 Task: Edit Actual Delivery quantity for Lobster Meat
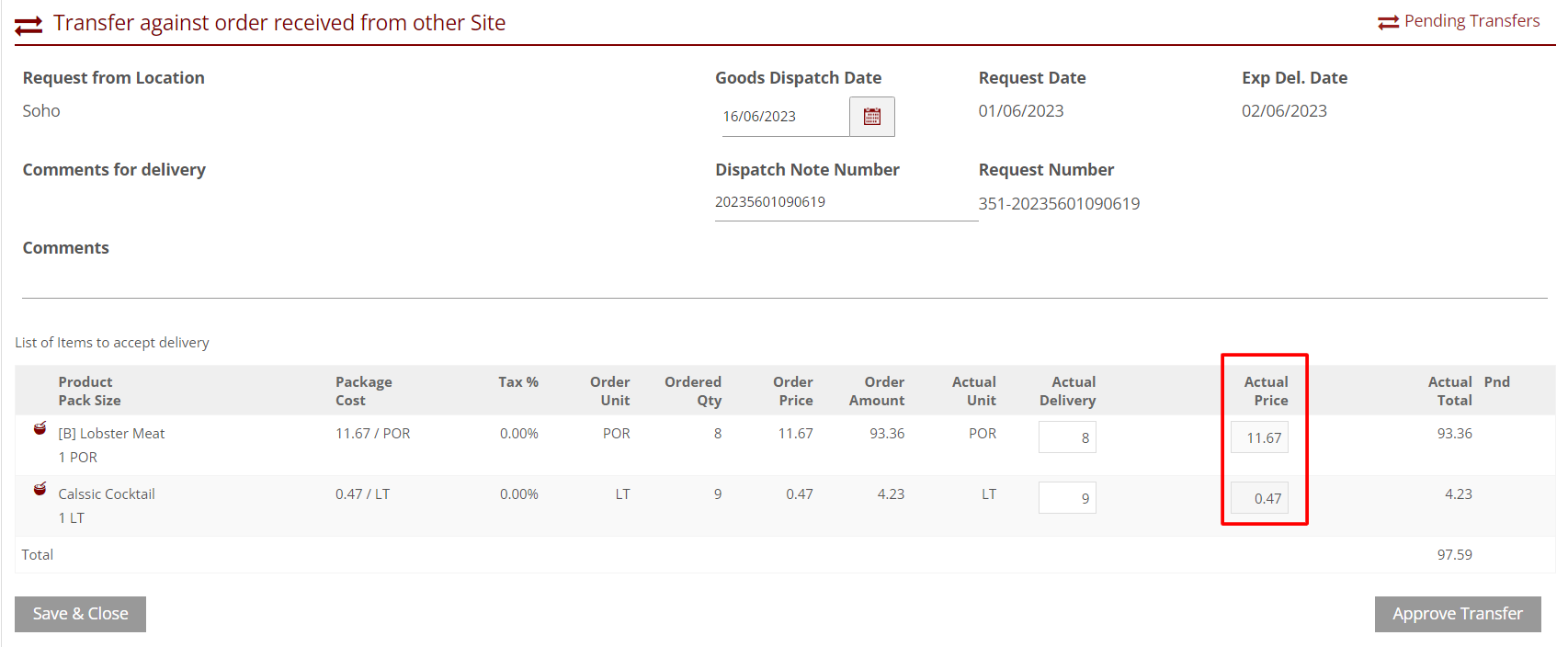pos(1067,437)
